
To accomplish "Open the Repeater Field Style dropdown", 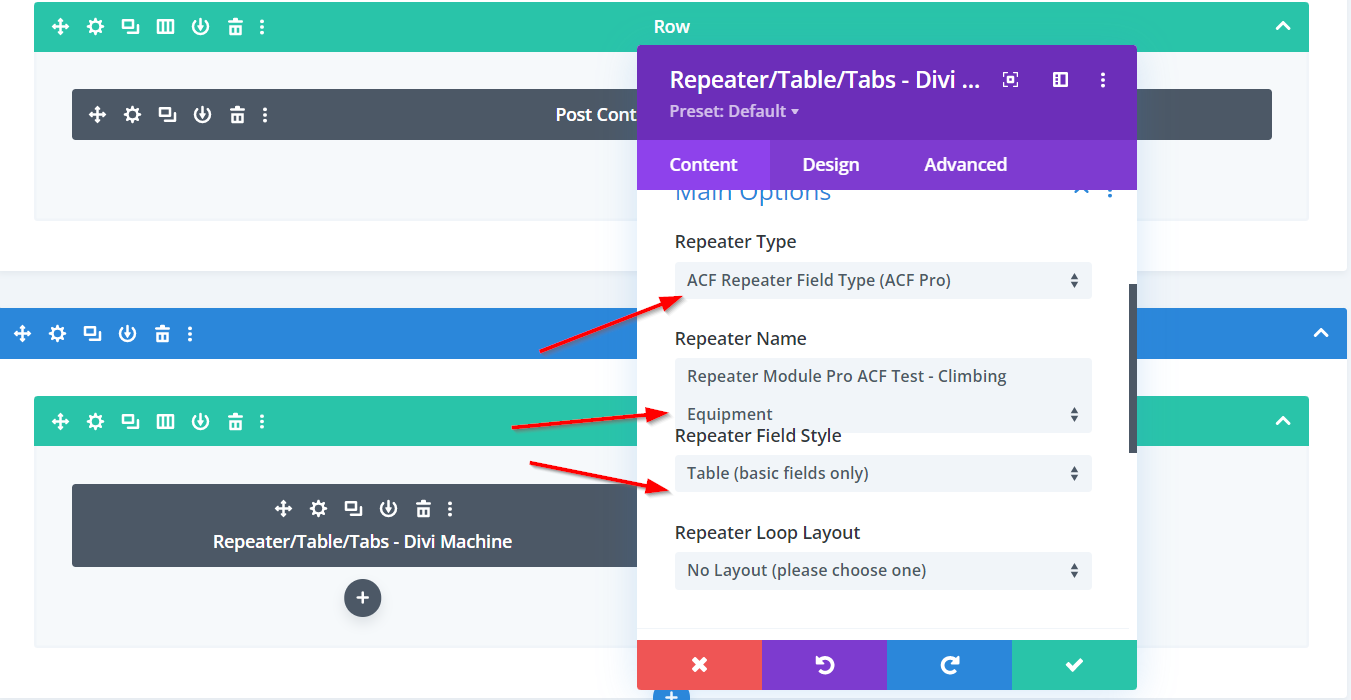I will (882, 474).
